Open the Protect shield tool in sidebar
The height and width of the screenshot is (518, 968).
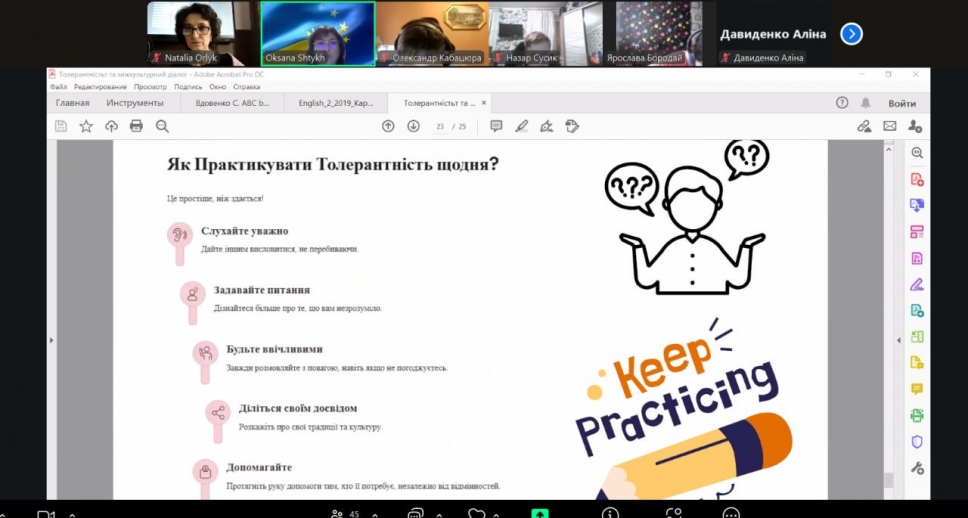point(917,441)
